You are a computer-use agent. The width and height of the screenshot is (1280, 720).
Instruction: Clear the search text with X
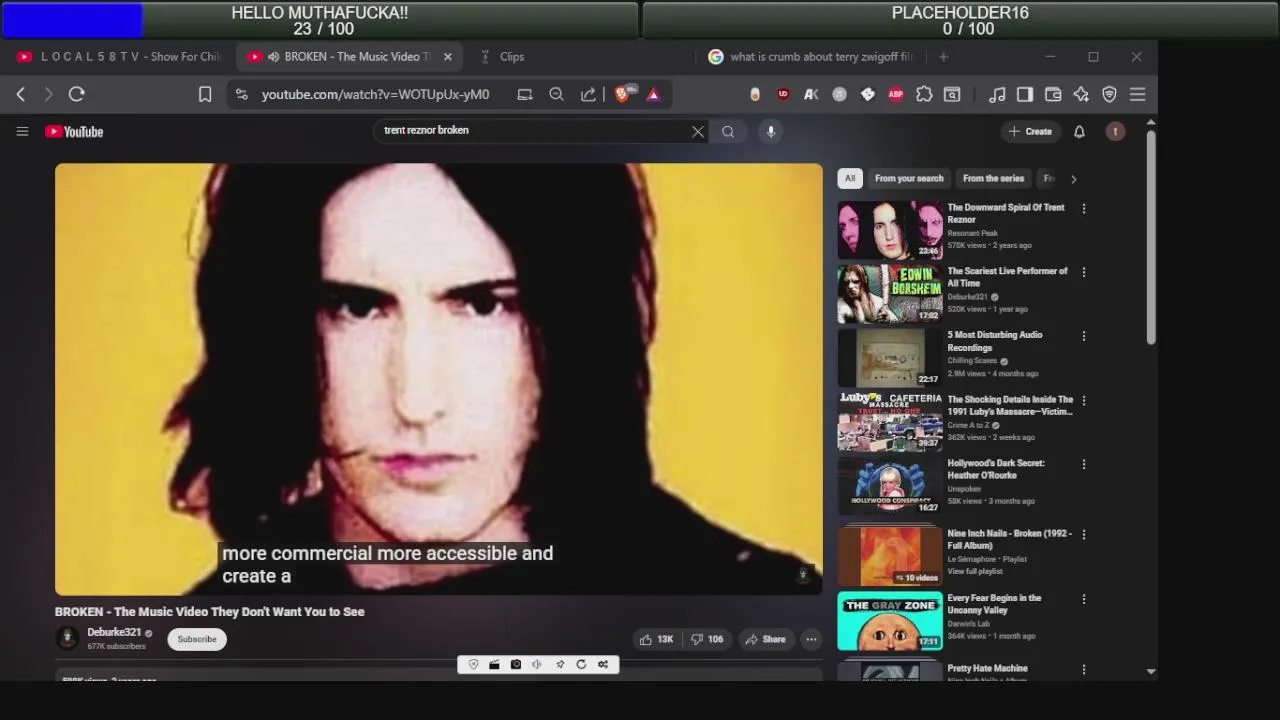[x=698, y=131]
